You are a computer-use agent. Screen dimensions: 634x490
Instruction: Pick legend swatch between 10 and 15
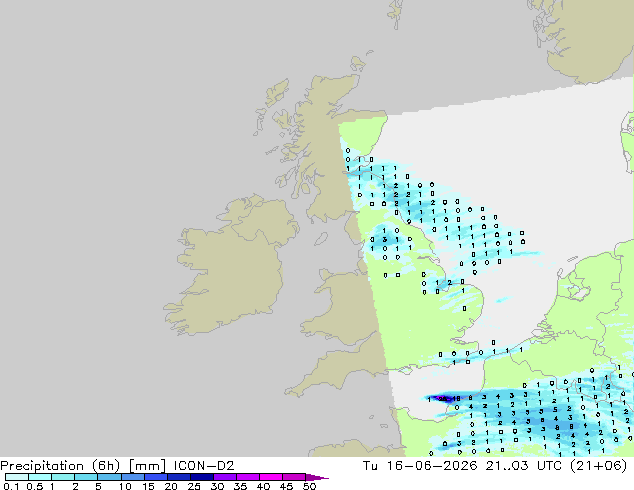133,477
